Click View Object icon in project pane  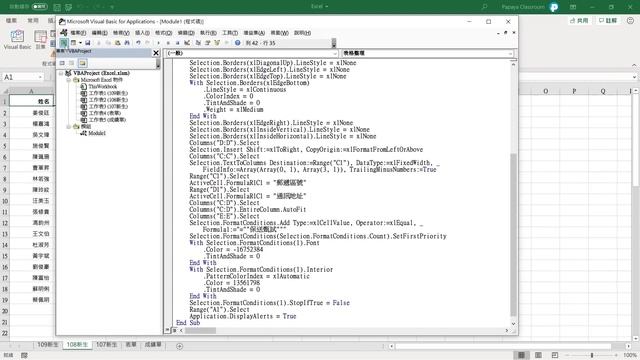point(71,63)
